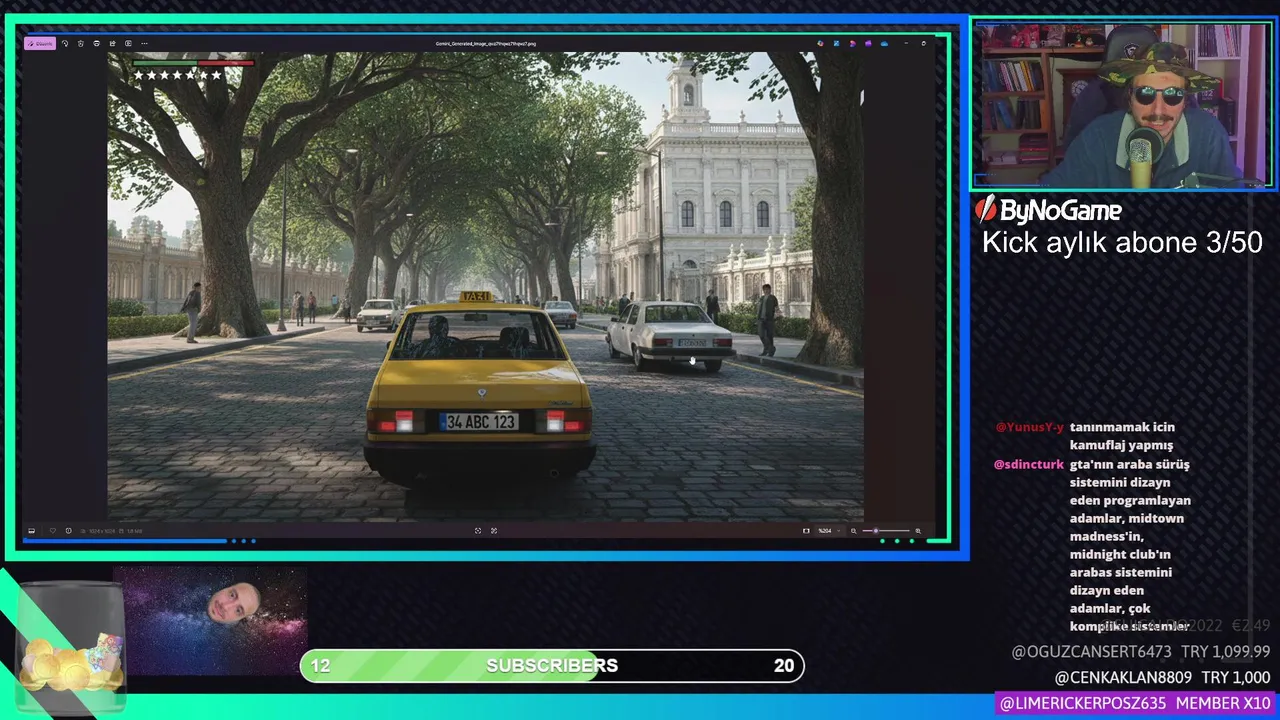Click the zoom out magnifier icon

tap(854, 531)
